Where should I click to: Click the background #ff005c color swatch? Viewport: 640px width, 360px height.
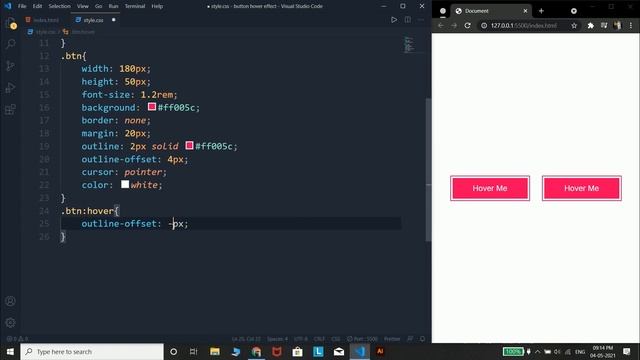pos(152,107)
